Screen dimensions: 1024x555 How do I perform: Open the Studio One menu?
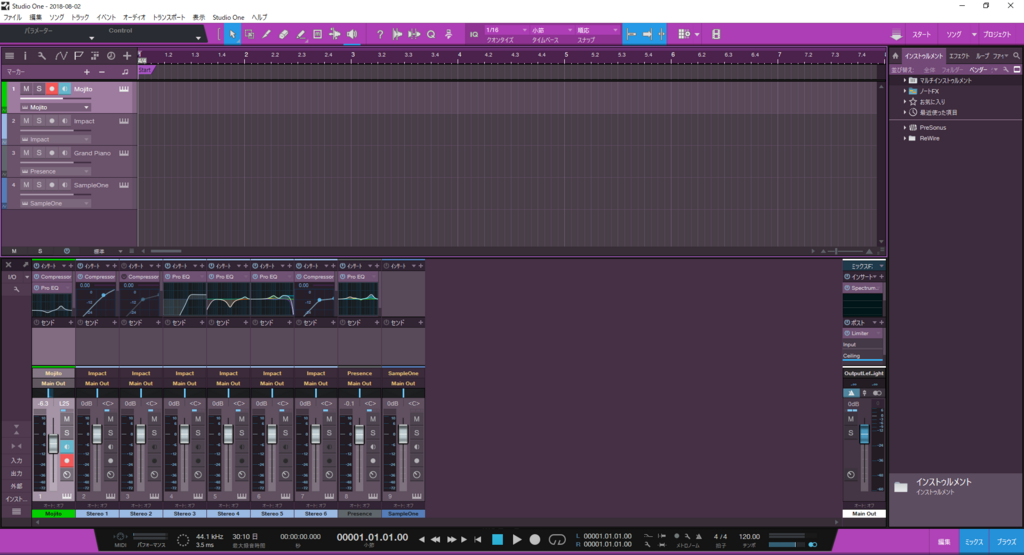(x=228, y=18)
